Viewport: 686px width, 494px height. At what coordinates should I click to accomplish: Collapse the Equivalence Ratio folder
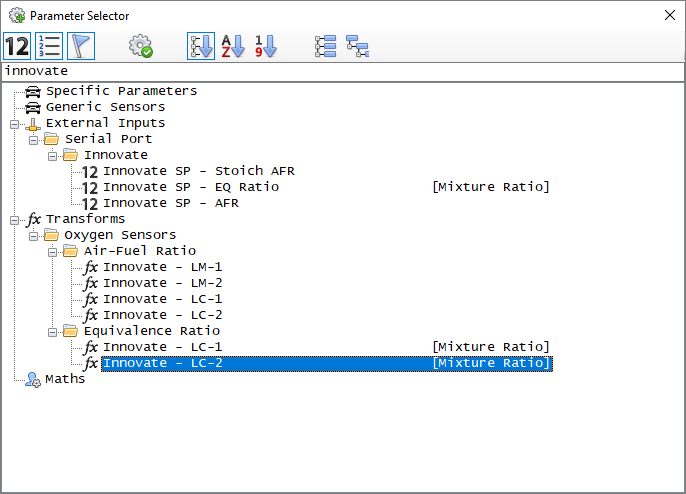pos(52,331)
